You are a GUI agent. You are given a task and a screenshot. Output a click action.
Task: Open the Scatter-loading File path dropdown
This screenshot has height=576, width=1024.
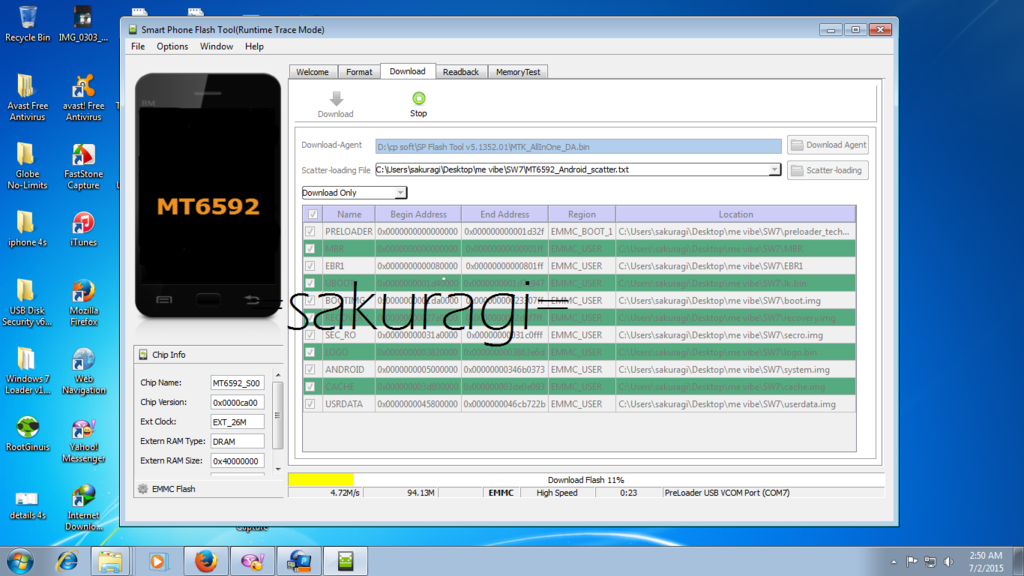[774, 170]
